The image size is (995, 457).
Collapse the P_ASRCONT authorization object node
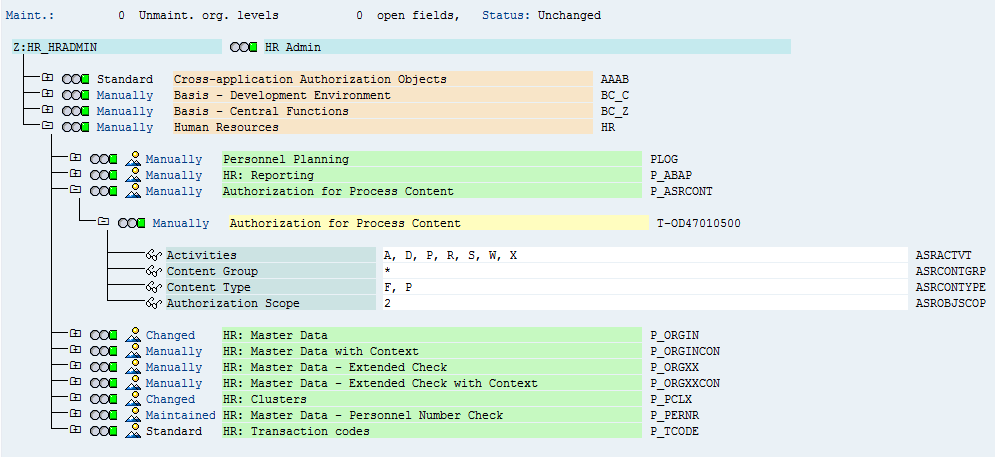point(75,189)
